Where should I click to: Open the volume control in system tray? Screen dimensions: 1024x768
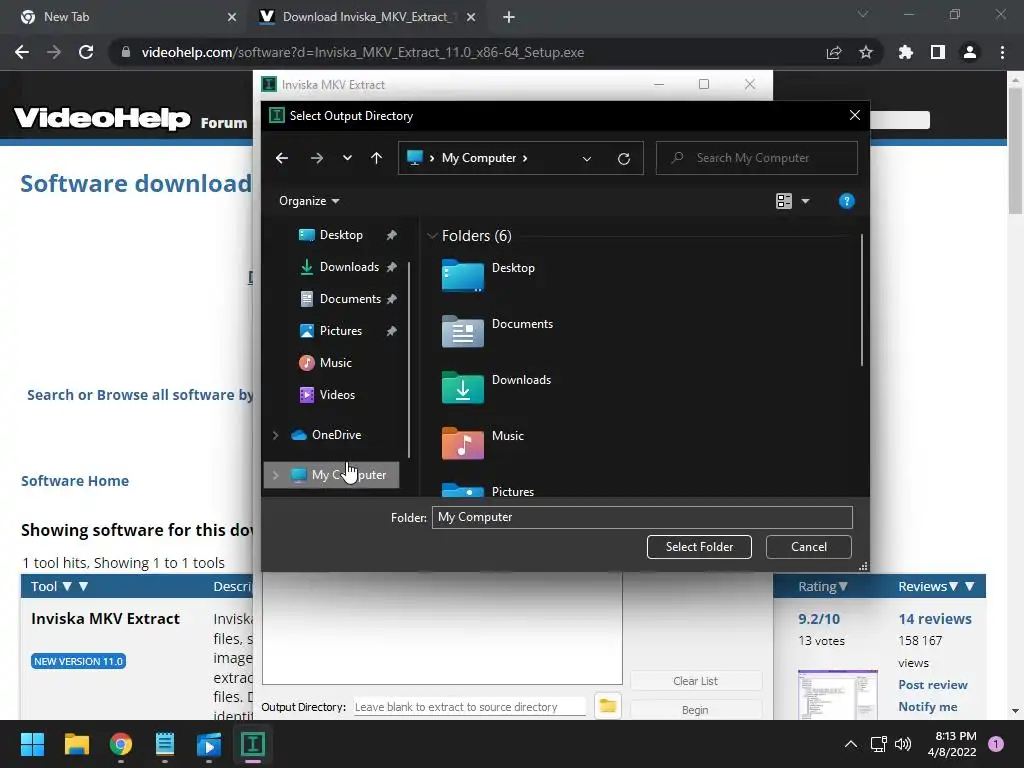pos(903,744)
